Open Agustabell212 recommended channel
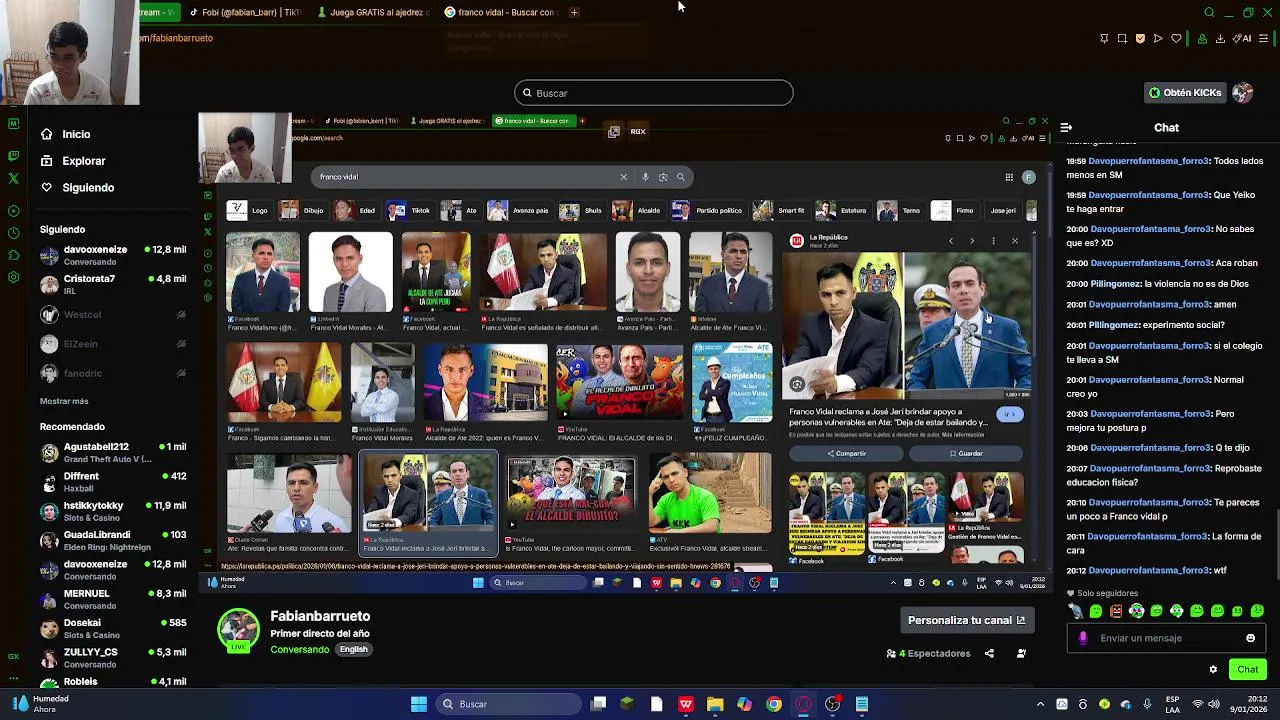Viewport: 1280px width, 720px height. pyautogui.click(x=113, y=453)
